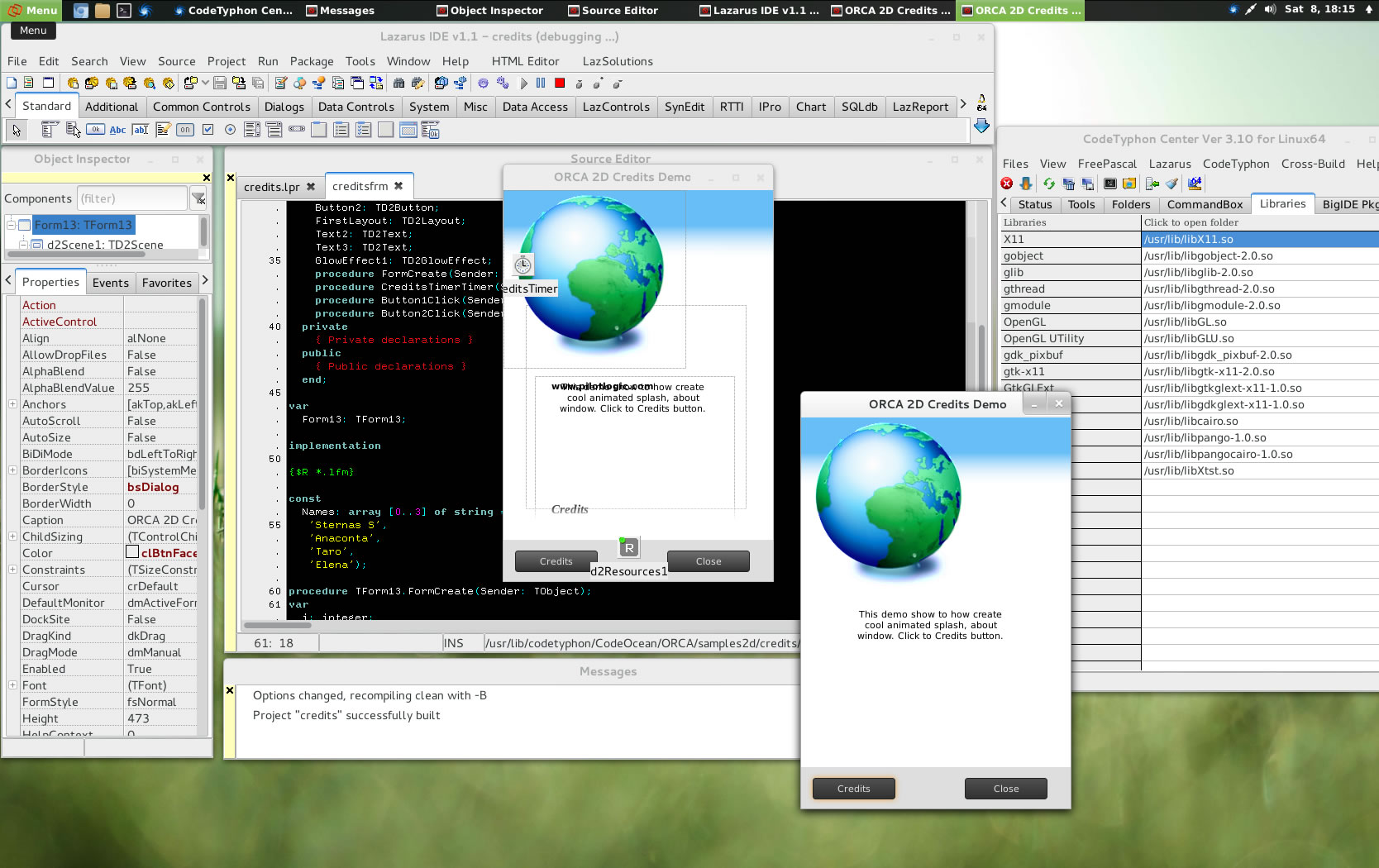
Task: Click the Caption property value field
Action: tap(161, 520)
